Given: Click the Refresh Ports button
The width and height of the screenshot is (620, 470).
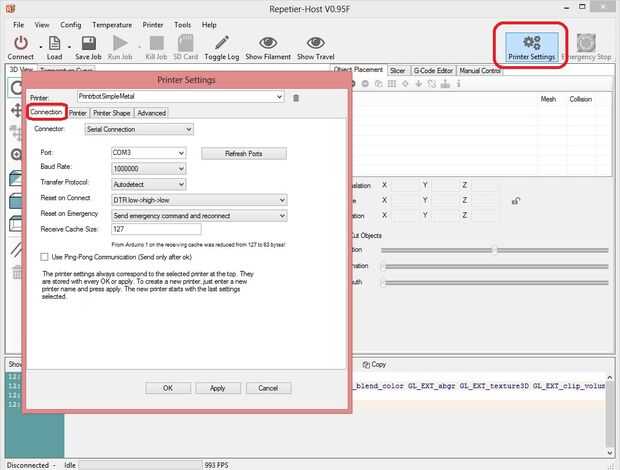Looking at the screenshot, I should tap(244, 153).
